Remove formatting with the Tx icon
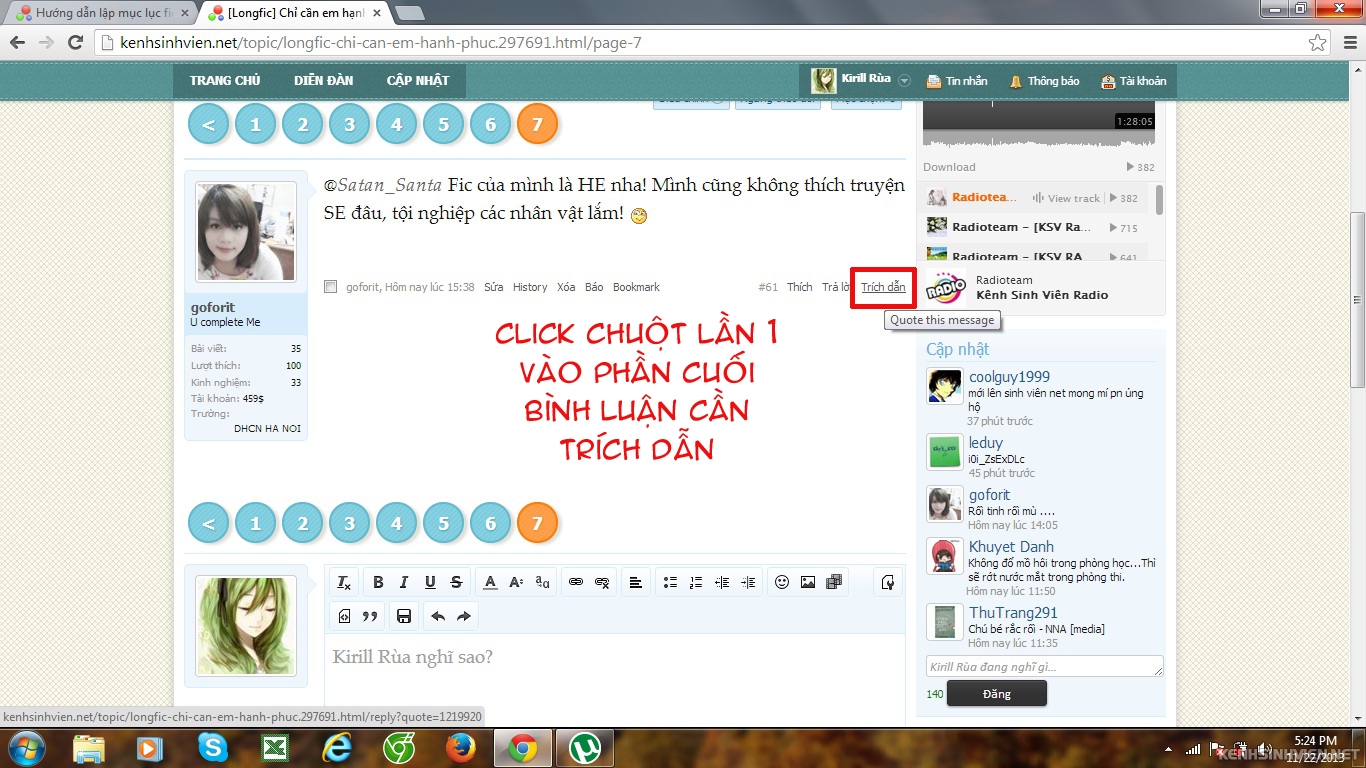The width and height of the screenshot is (1366, 768). 344,582
